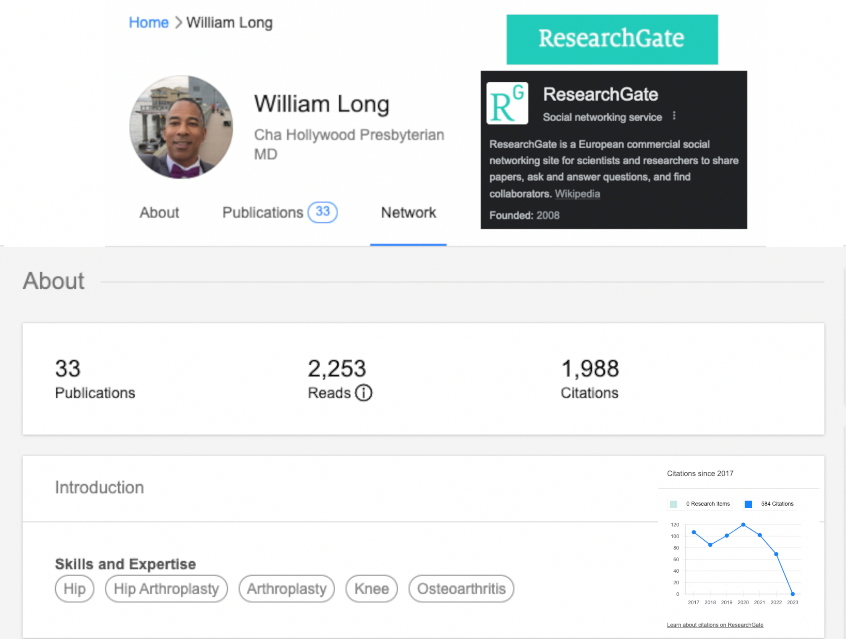Open the Home breadcrumb link
This screenshot has height=639, width=846.
coord(148,23)
